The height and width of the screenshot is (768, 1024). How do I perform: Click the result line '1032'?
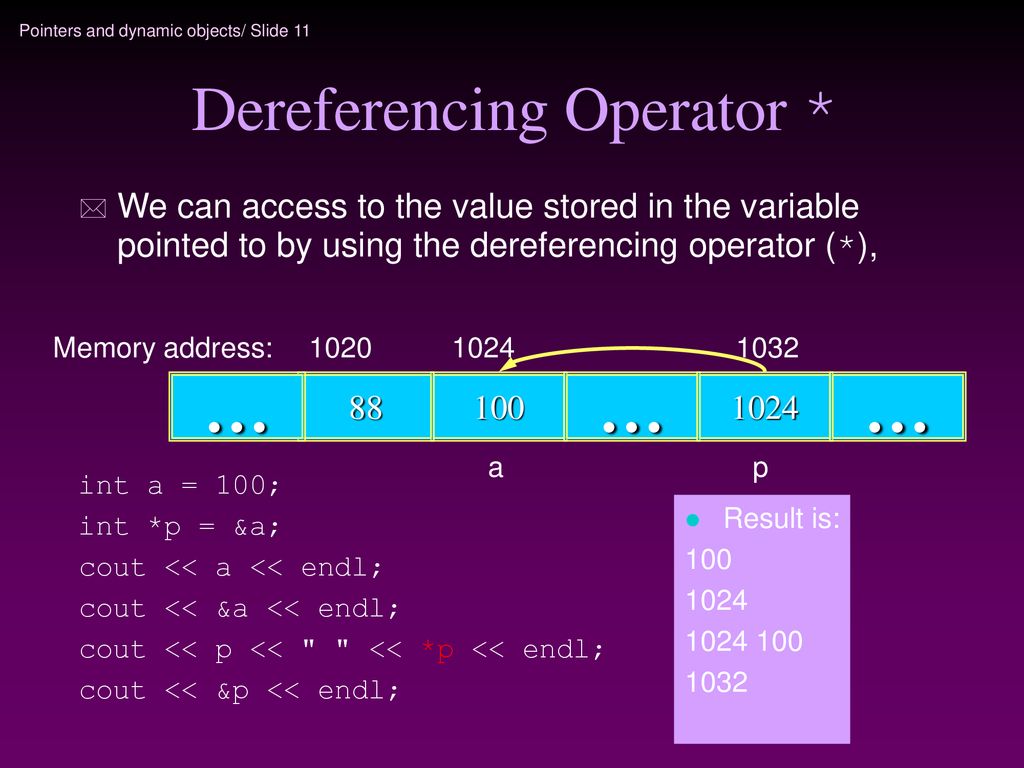716,683
